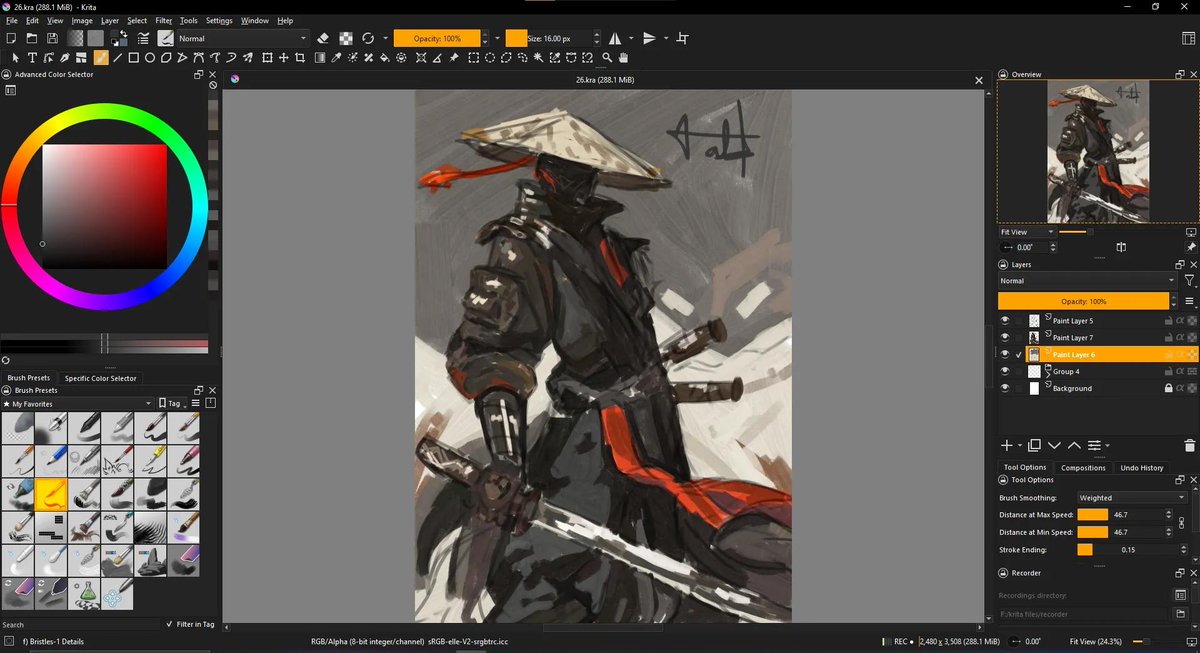Open the Filter menu
The width and height of the screenshot is (1200, 653).
click(164, 20)
